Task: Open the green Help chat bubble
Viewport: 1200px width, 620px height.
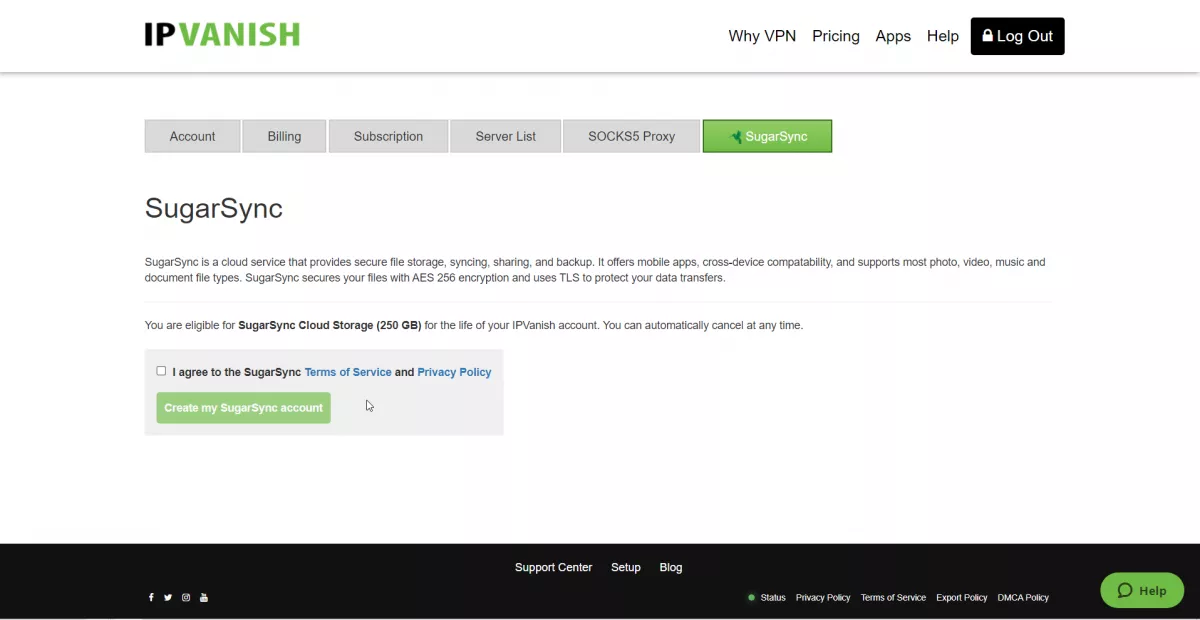Action: (1141, 590)
